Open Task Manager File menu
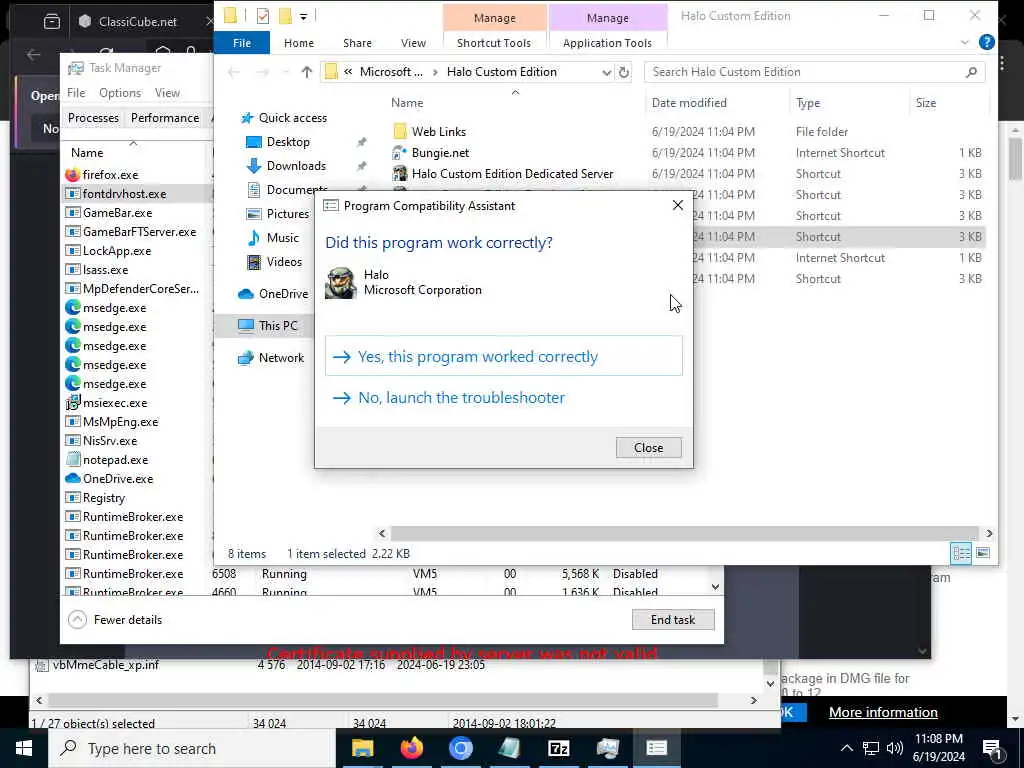 coord(76,93)
